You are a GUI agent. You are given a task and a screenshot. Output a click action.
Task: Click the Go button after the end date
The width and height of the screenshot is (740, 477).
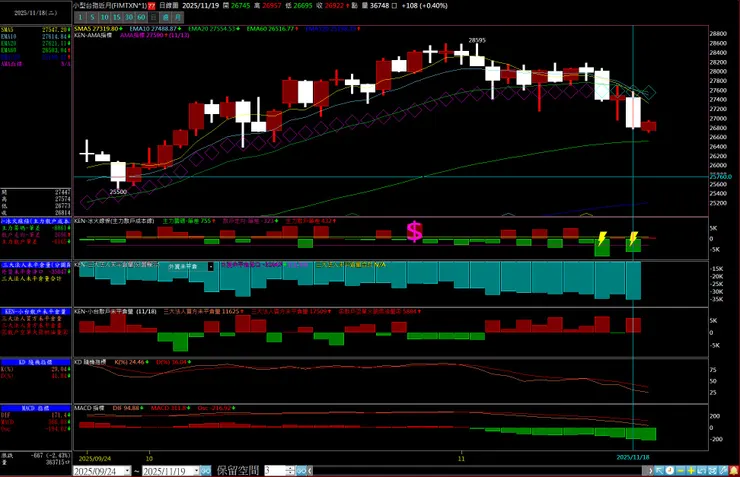[206, 470]
